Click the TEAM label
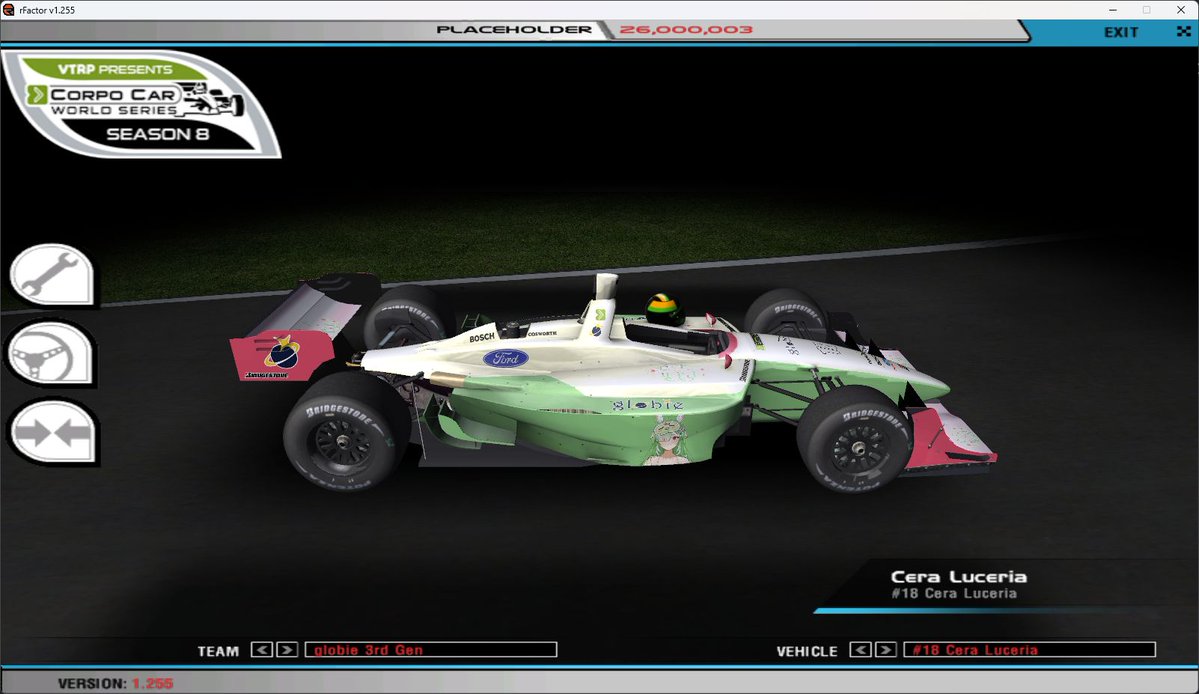This screenshot has height=694, width=1199. coord(218,651)
